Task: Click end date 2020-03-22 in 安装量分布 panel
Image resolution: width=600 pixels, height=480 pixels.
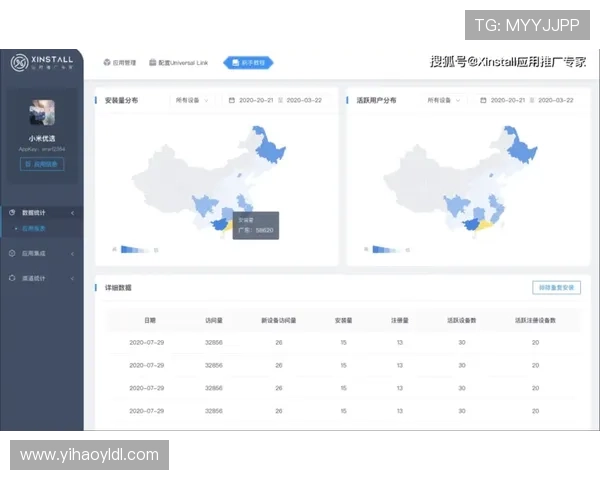Action: tap(304, 100)
